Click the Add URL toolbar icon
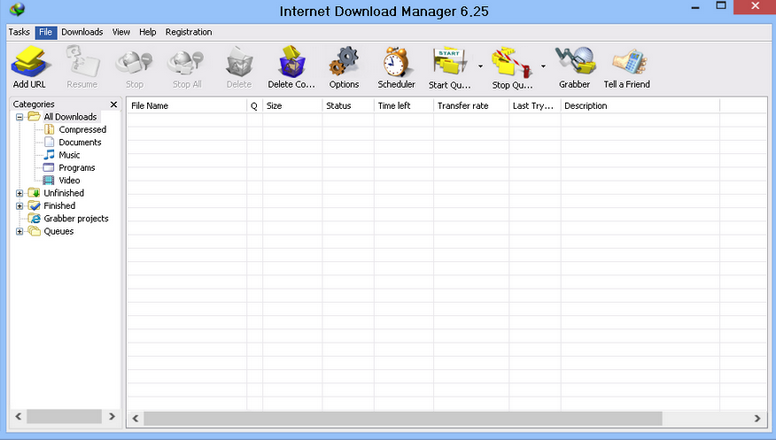The height and width of the screenshot is (440, 776). click(30, 62)
